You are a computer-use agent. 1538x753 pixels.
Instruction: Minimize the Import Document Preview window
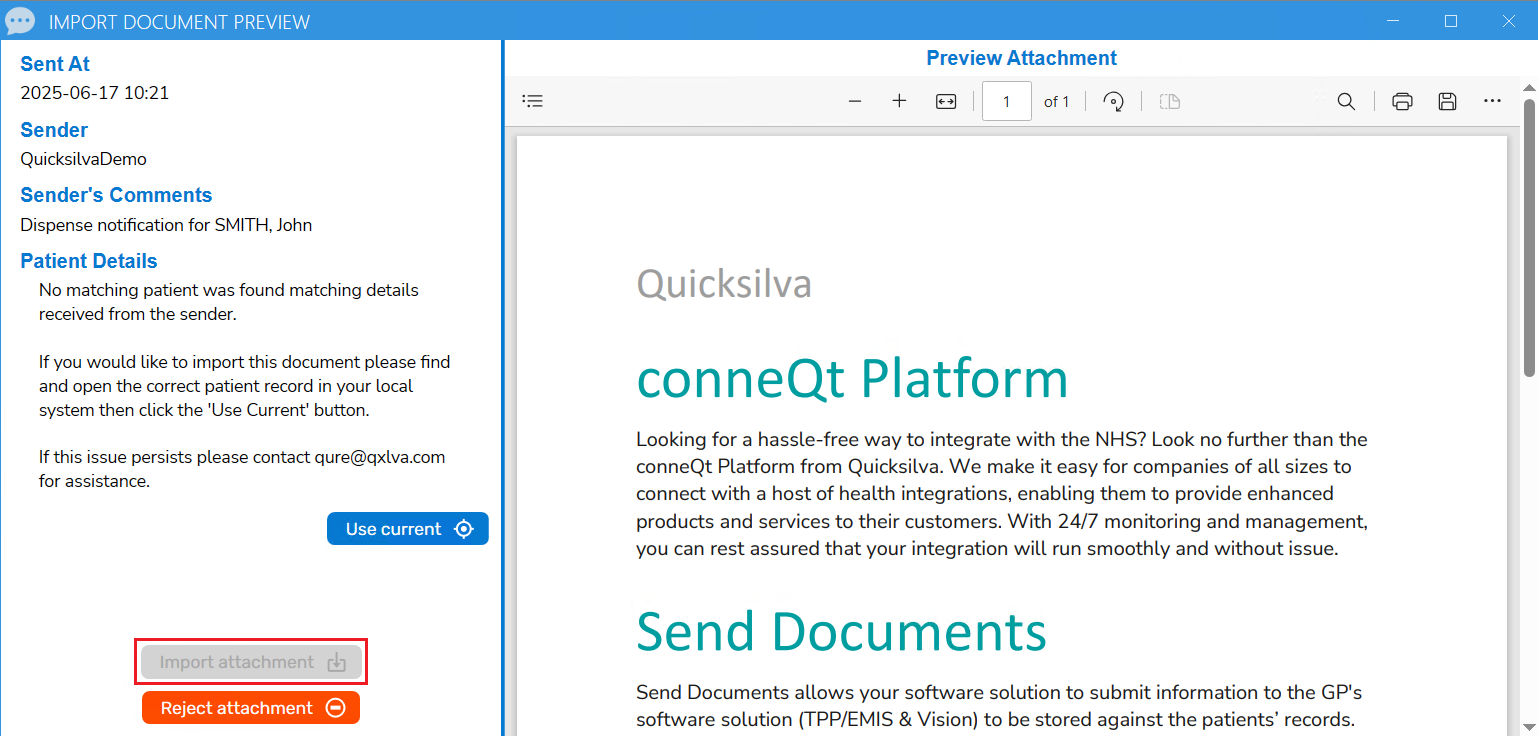pyautogui.click(x=1393, y=21)
